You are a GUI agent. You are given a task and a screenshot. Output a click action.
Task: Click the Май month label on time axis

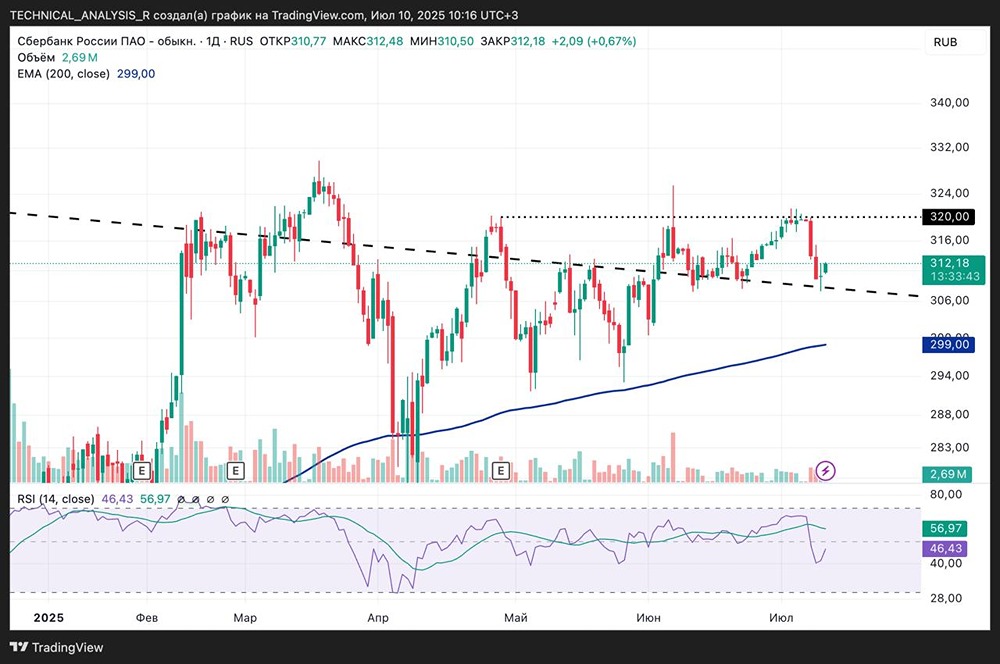point(516,617)
